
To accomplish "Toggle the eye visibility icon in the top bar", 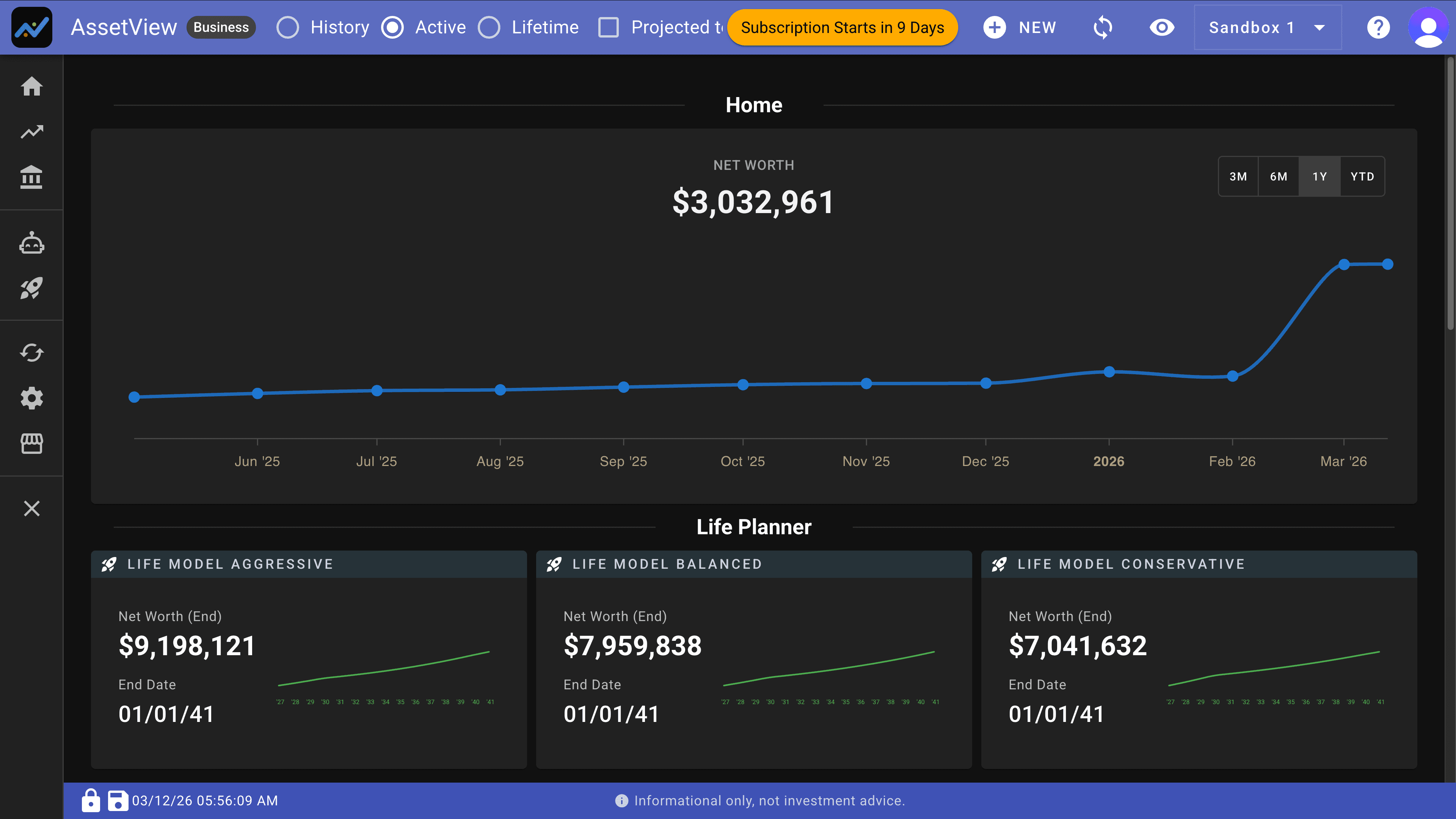I will click(x=1161, y=27).
